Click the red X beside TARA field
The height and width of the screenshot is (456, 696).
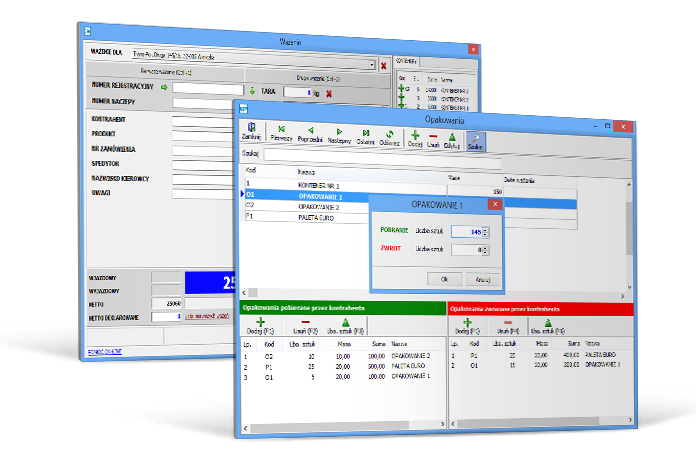329,93
